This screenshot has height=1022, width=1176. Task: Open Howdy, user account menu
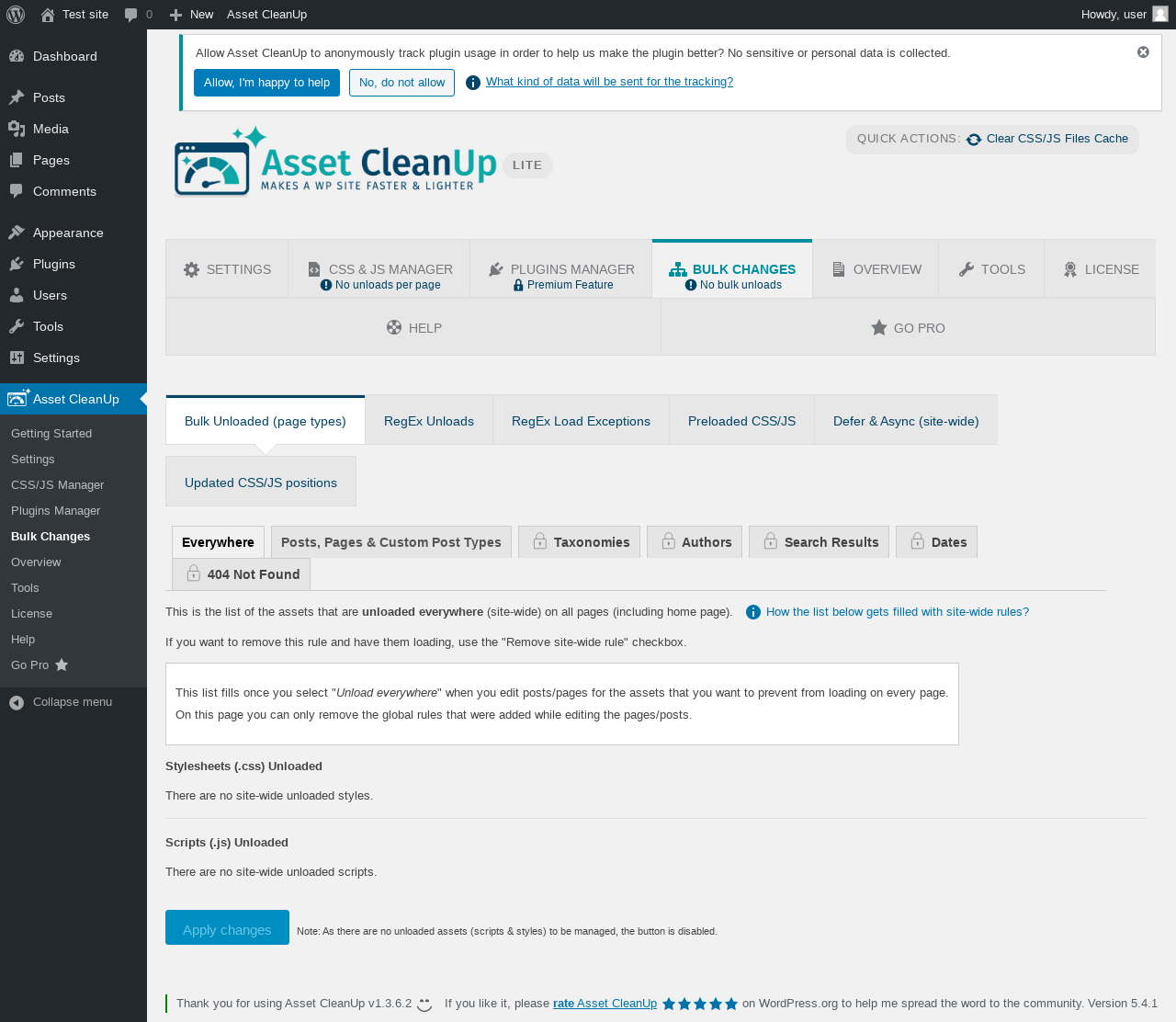(1125, 15)
